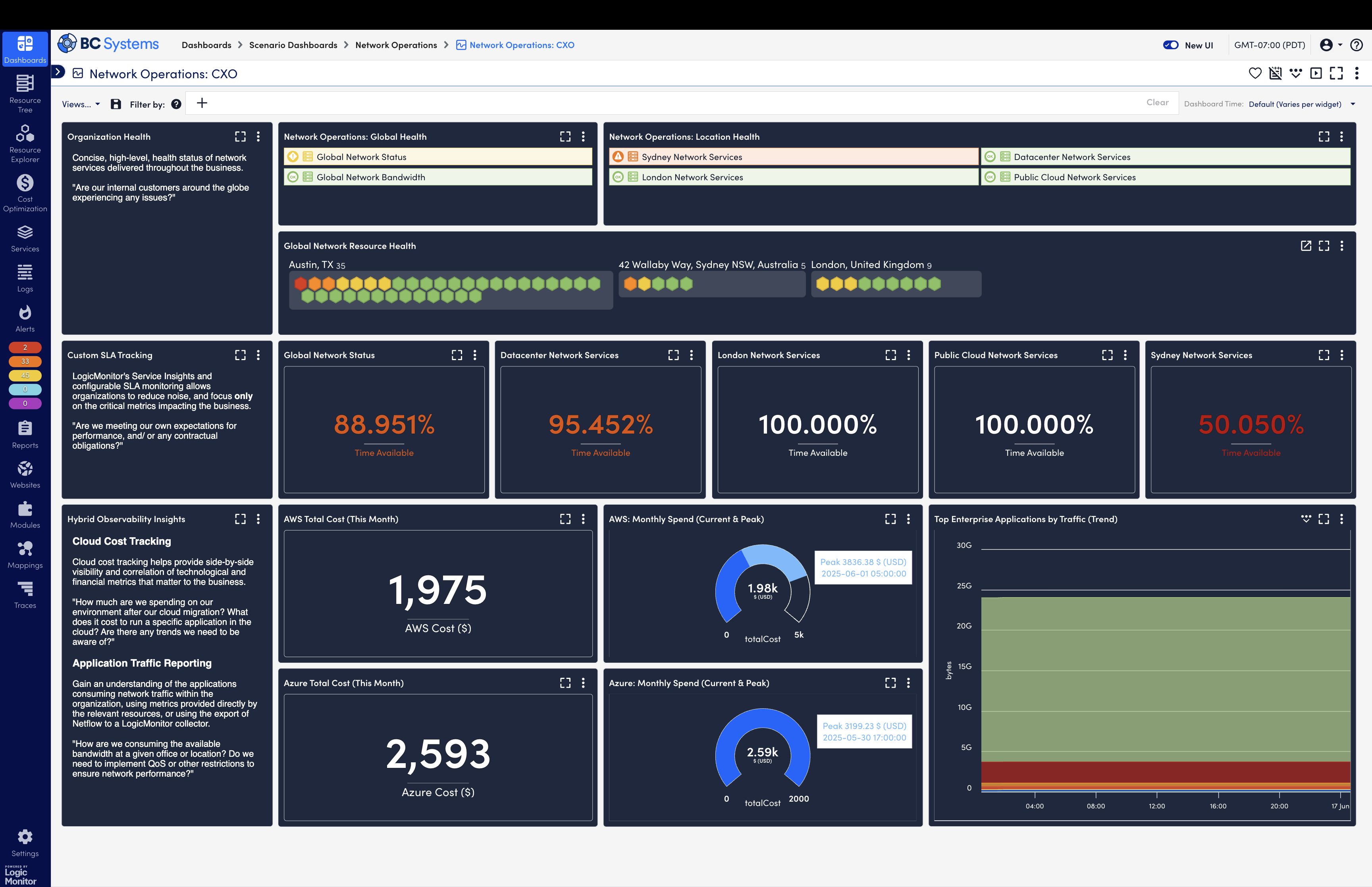Open Sydney Network Services status row
Viewport: 1372px width, 887px height.
pyautogui.click(x=794, y=157)
